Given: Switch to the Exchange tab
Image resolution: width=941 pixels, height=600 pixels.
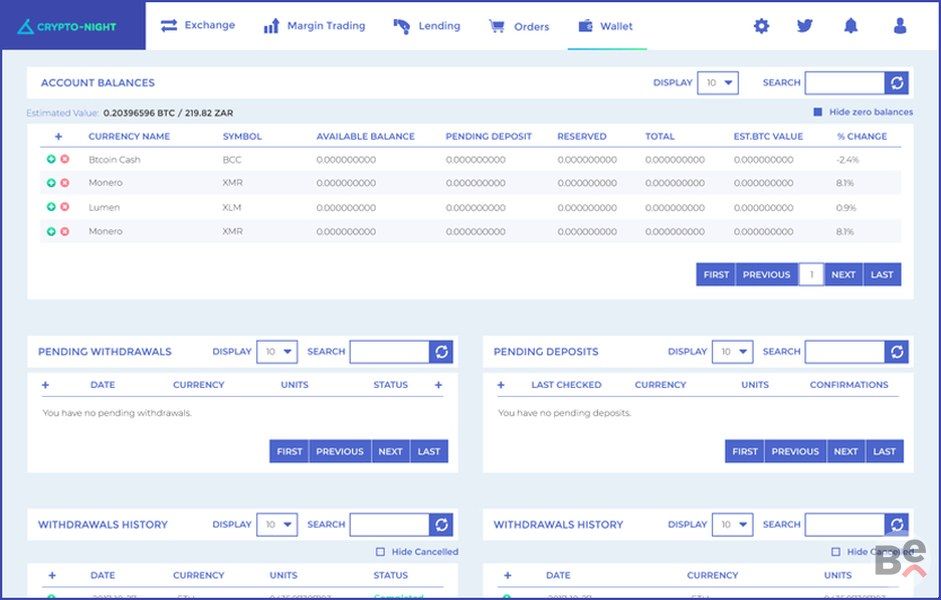Looking at the screenshot, I should coord(198,26).
